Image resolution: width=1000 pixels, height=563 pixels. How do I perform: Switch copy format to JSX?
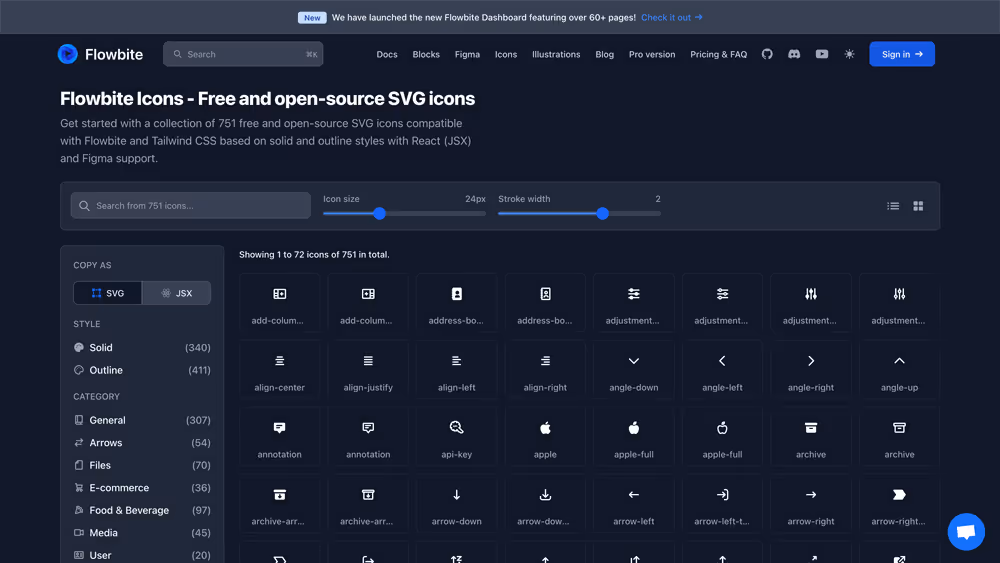pyautogui.click(x=176, y=293)
